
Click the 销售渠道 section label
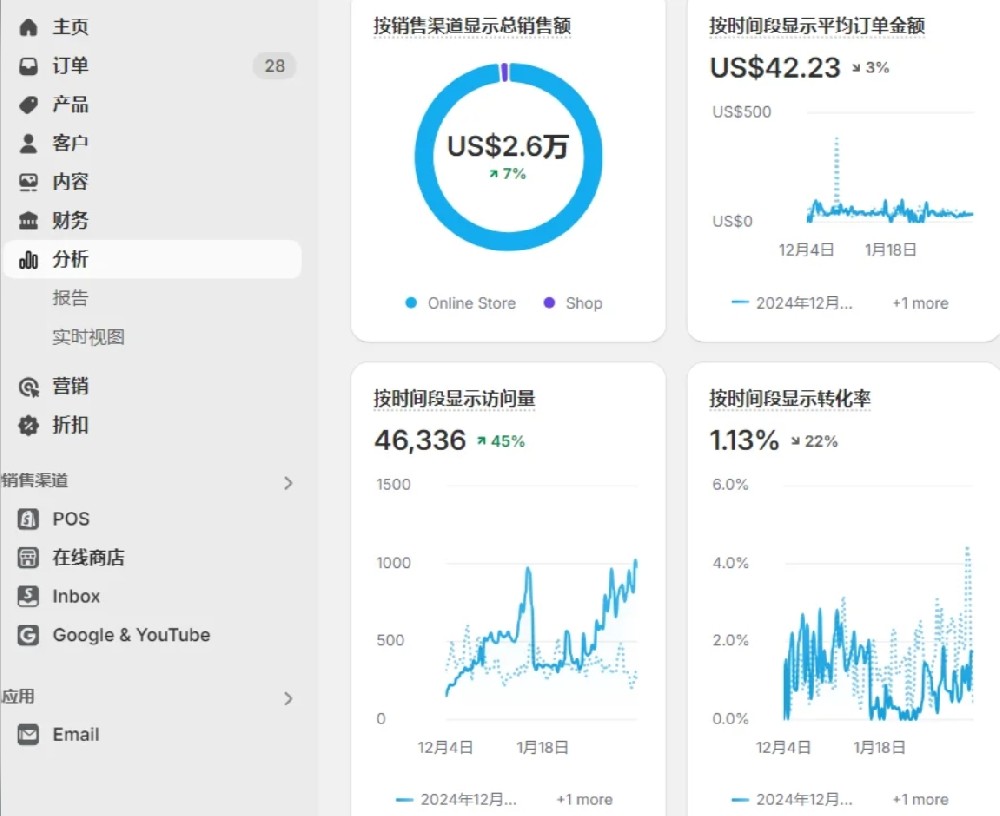[x=34, y=481]
